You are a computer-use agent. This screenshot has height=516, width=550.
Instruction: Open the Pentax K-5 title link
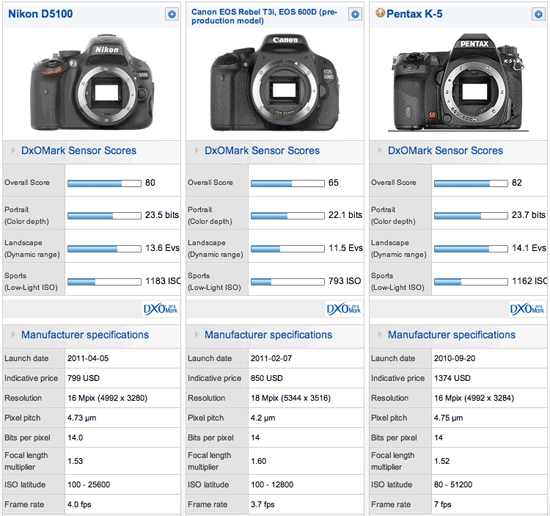click(414, 14)
